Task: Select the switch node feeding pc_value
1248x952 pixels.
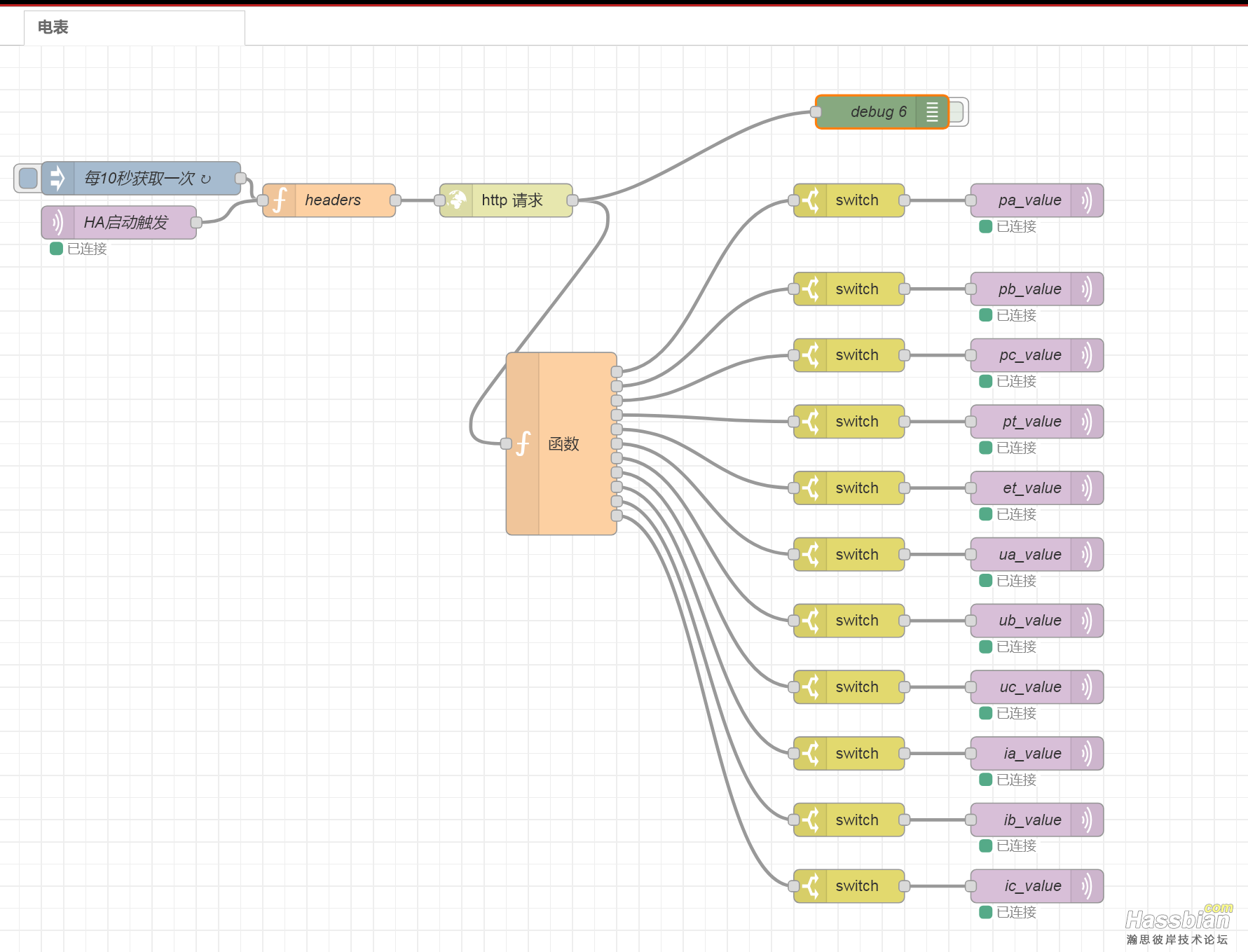Action: tap(849, 355)
